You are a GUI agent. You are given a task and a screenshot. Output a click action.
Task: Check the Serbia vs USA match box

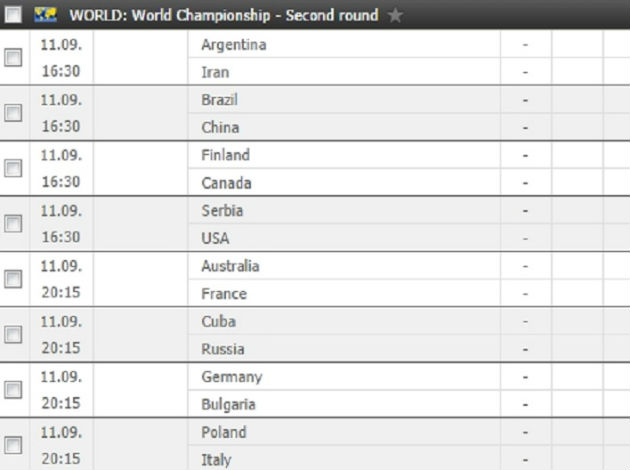13,224
